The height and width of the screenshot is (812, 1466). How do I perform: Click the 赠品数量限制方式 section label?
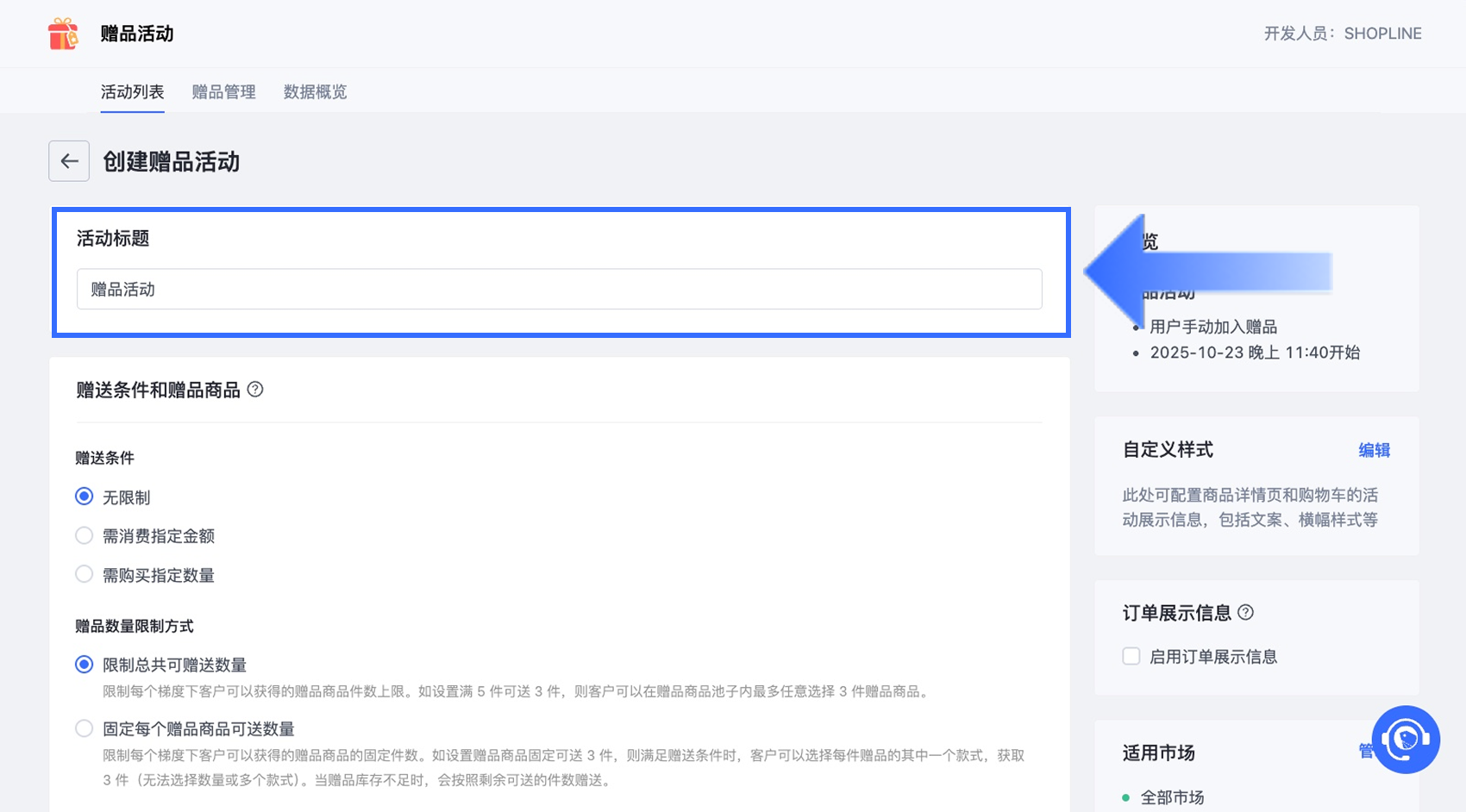(x=135, y=626)
